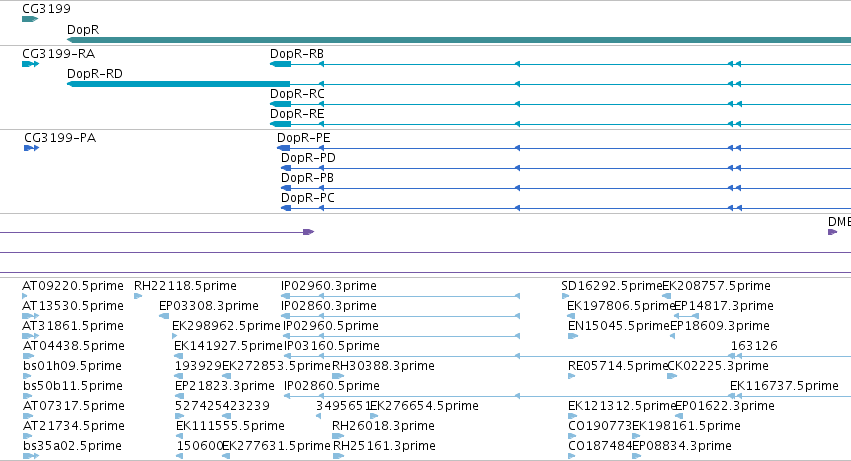Screen dimensions: 851x461
Task: Click the IP02860.3prime EST label
Action: tap(328, 306)
